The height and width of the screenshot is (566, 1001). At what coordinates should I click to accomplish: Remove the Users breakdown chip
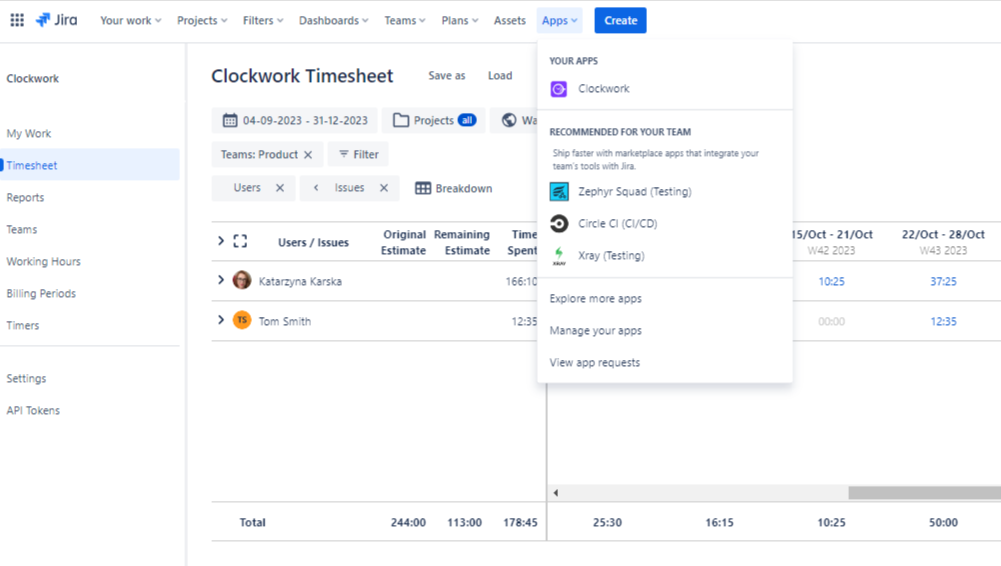coord(280,188)
